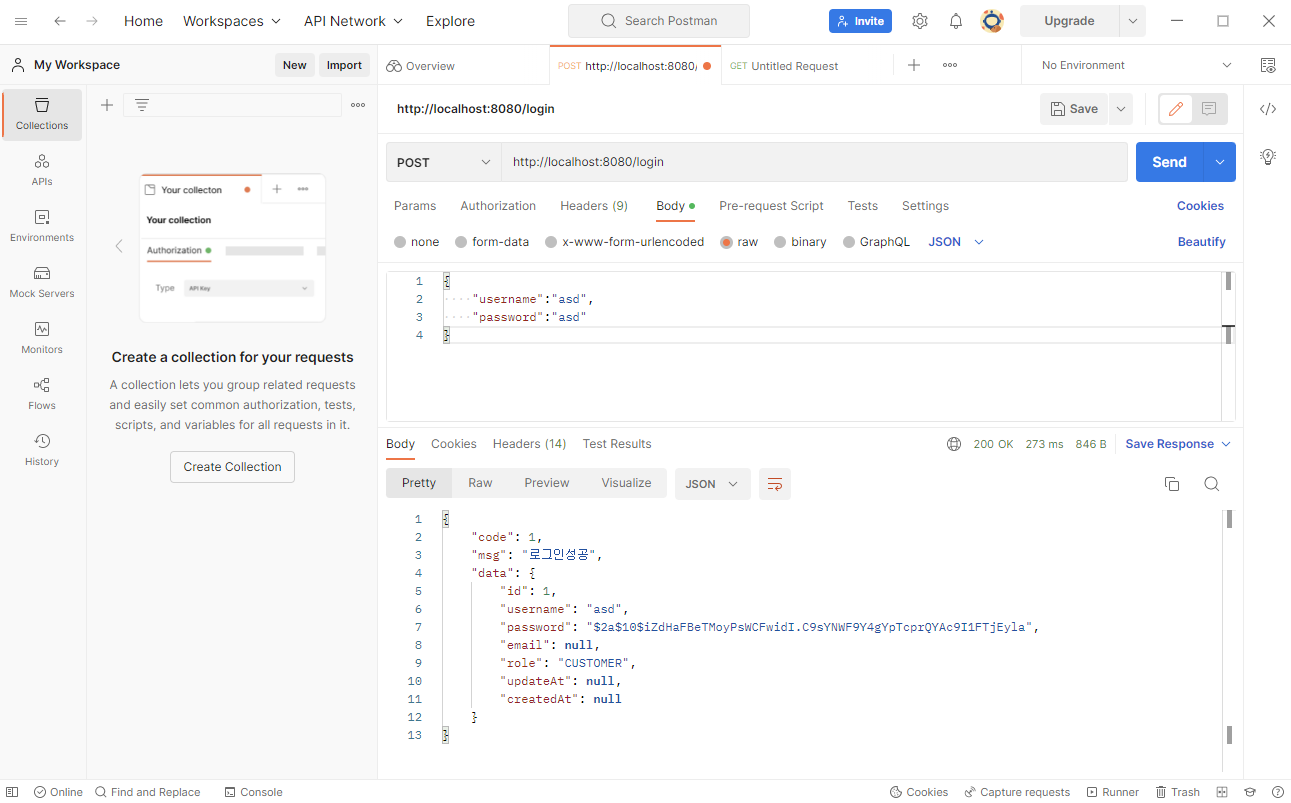Image resolution: width=1291 pixels, height=803 pixels.
Task: Open the No Environment selector
Action: pos(1135,64)
